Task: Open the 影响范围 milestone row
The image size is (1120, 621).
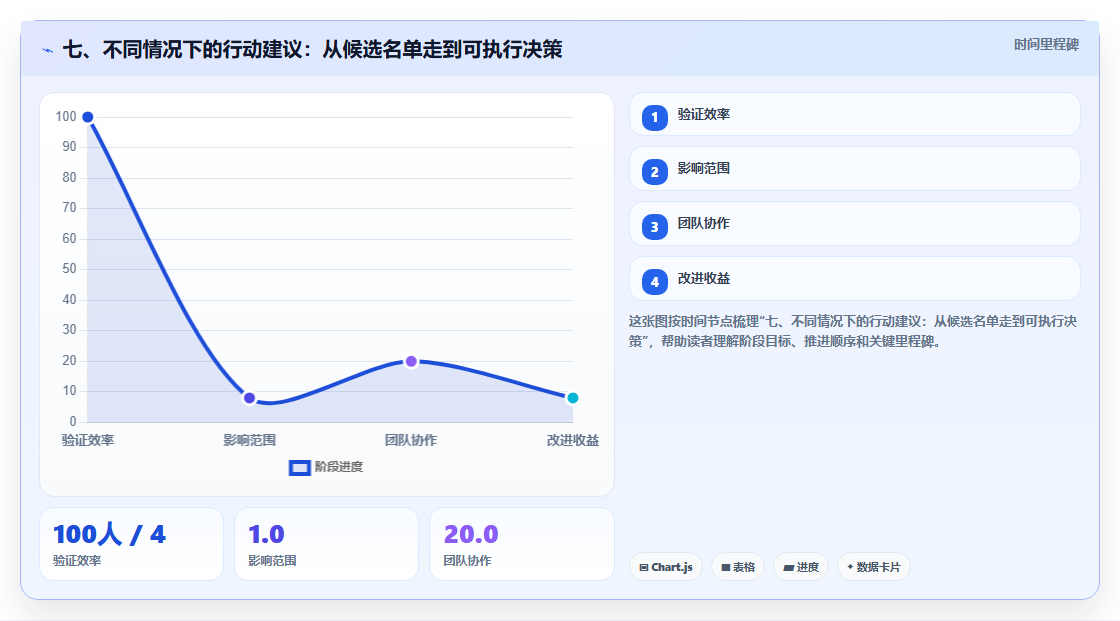Action: coord(854,169)
